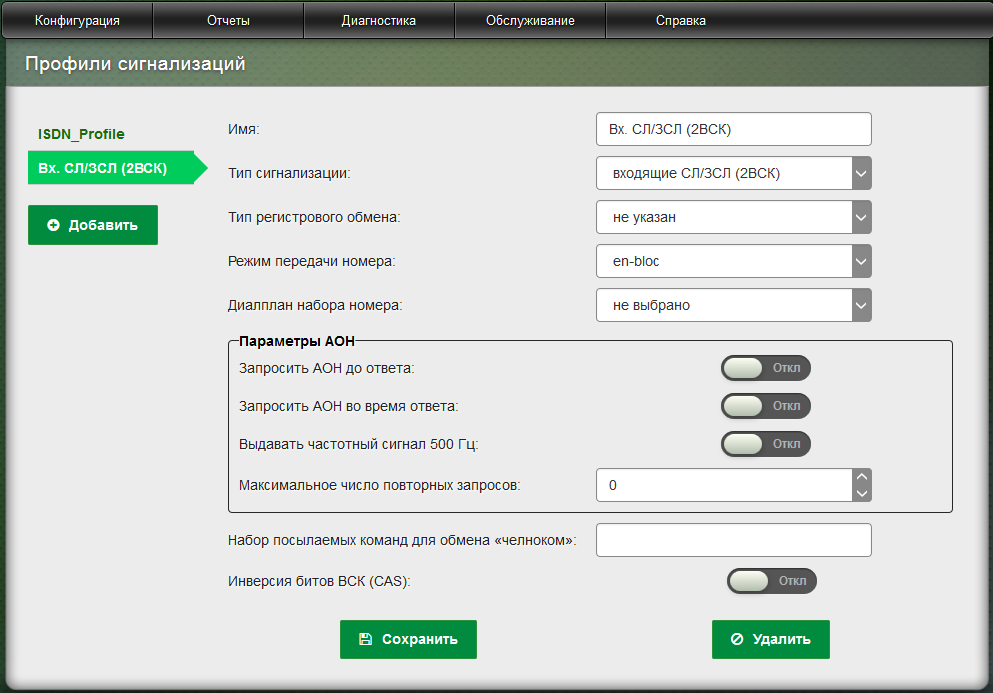Toggle Инверсия битов ВСК (CAS)

(771, 581)
